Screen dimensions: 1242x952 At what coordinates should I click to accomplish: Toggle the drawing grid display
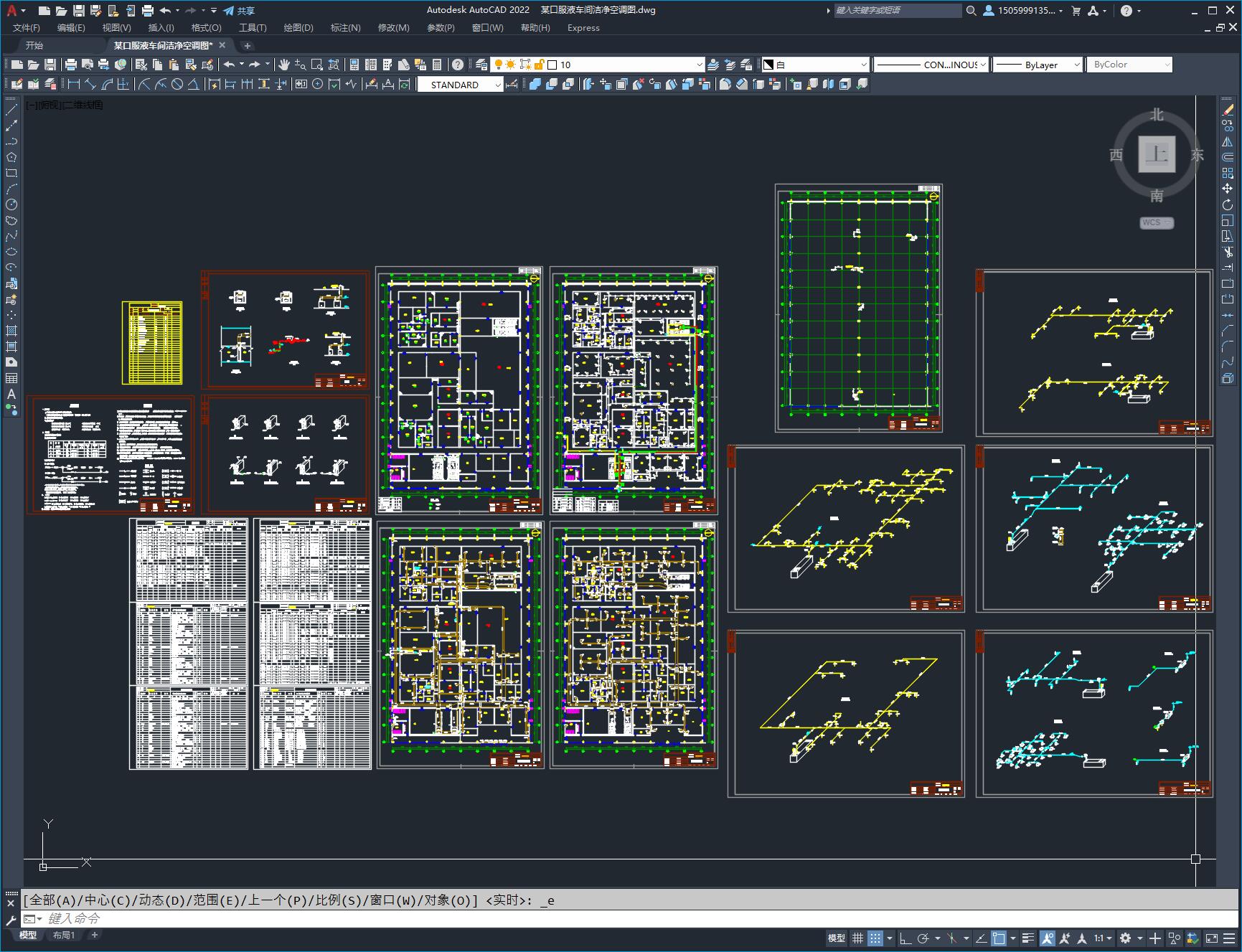pyautogui.click(x=857, y=938)
